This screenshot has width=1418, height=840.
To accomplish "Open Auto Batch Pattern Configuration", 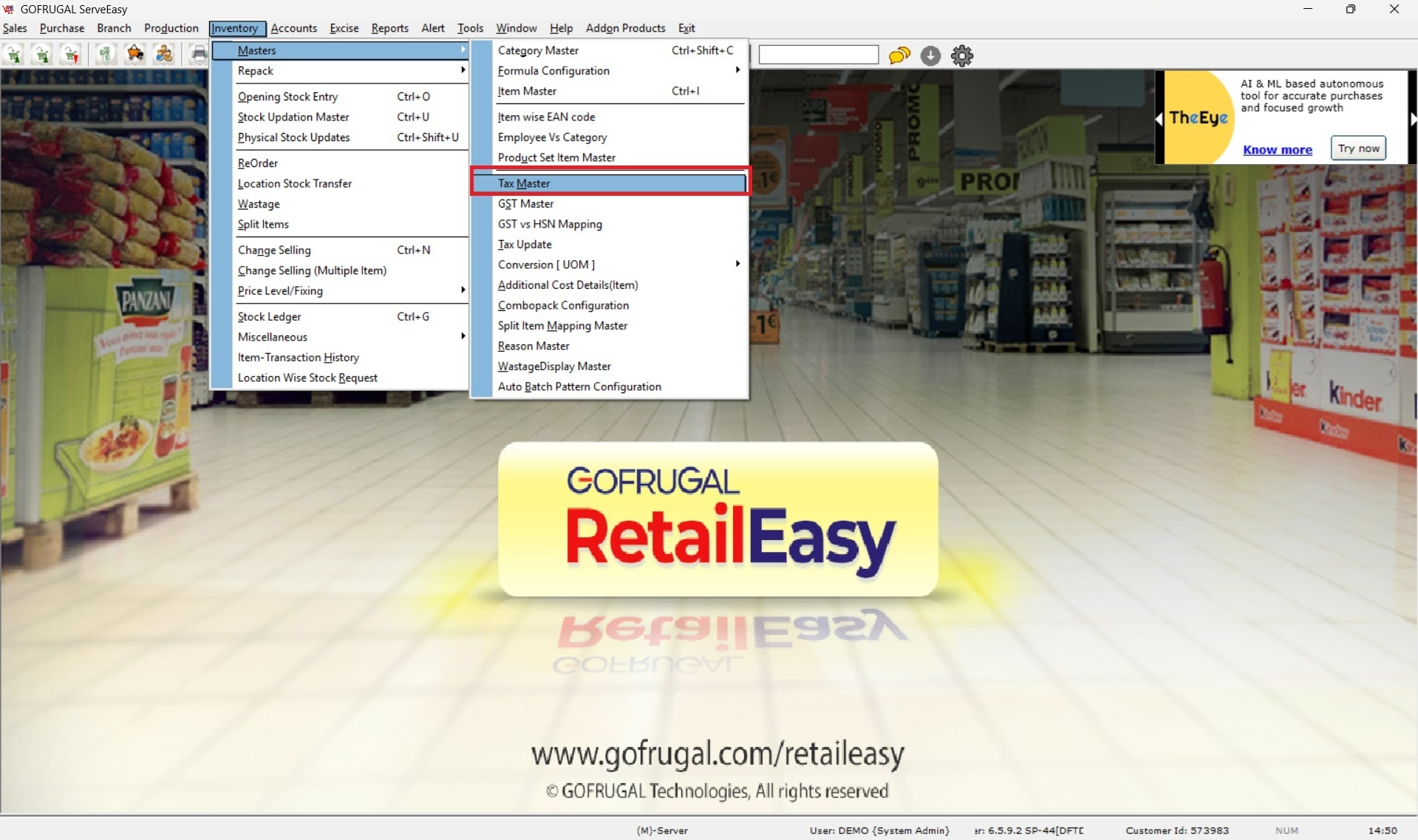I will (x=610, y=386).
